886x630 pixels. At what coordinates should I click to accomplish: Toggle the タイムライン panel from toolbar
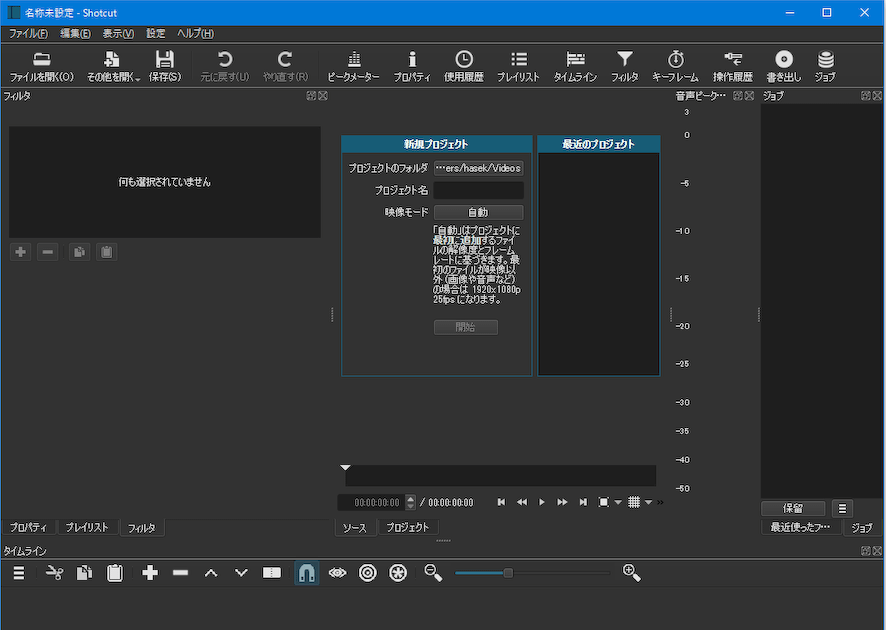[x=575, y=66]
